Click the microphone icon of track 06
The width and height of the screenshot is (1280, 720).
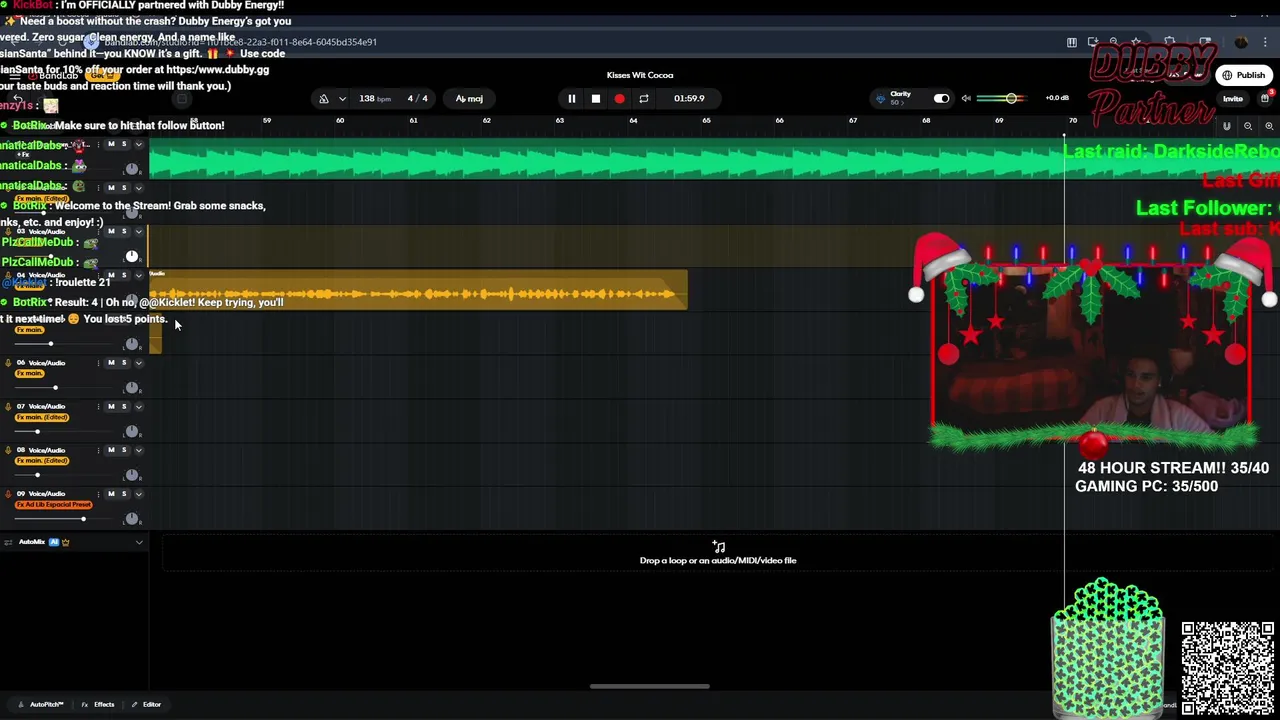[x=9, y=363]
